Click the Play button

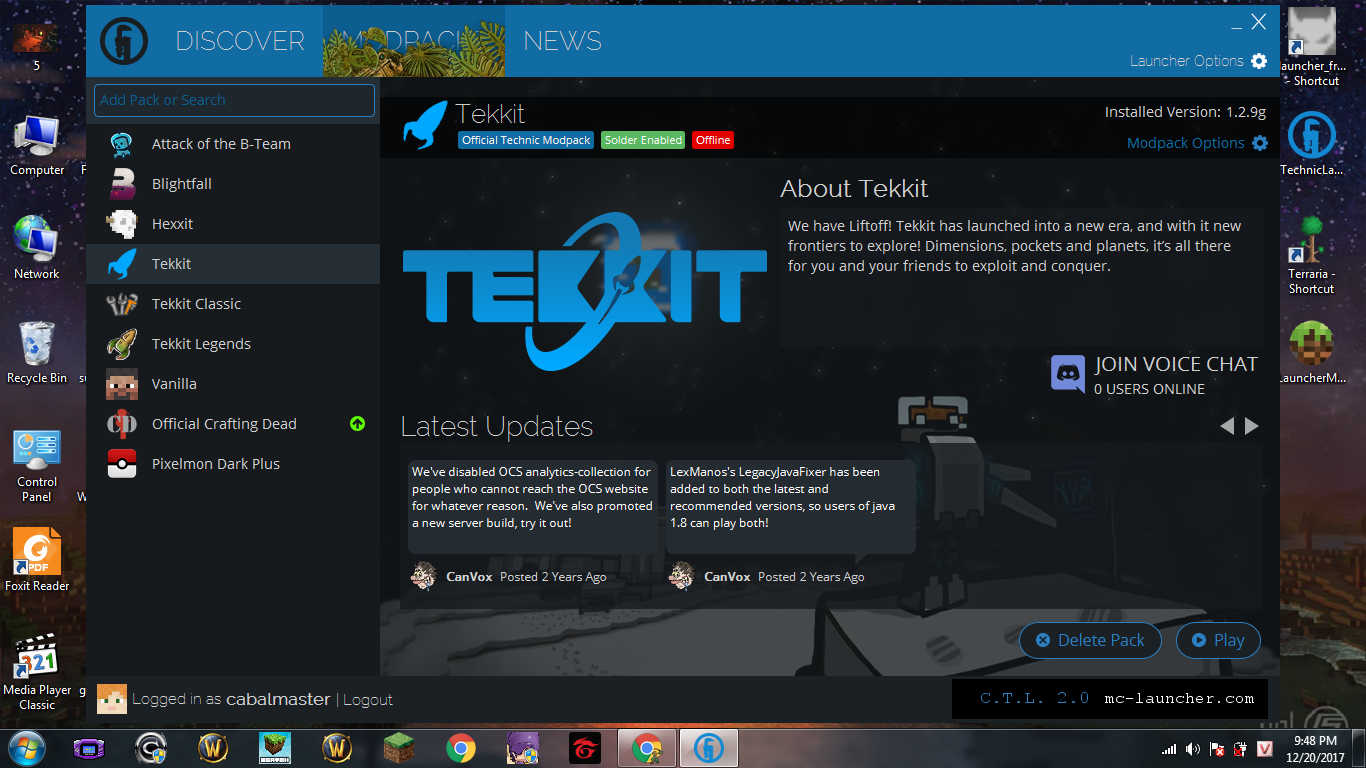click(1218, 640)
